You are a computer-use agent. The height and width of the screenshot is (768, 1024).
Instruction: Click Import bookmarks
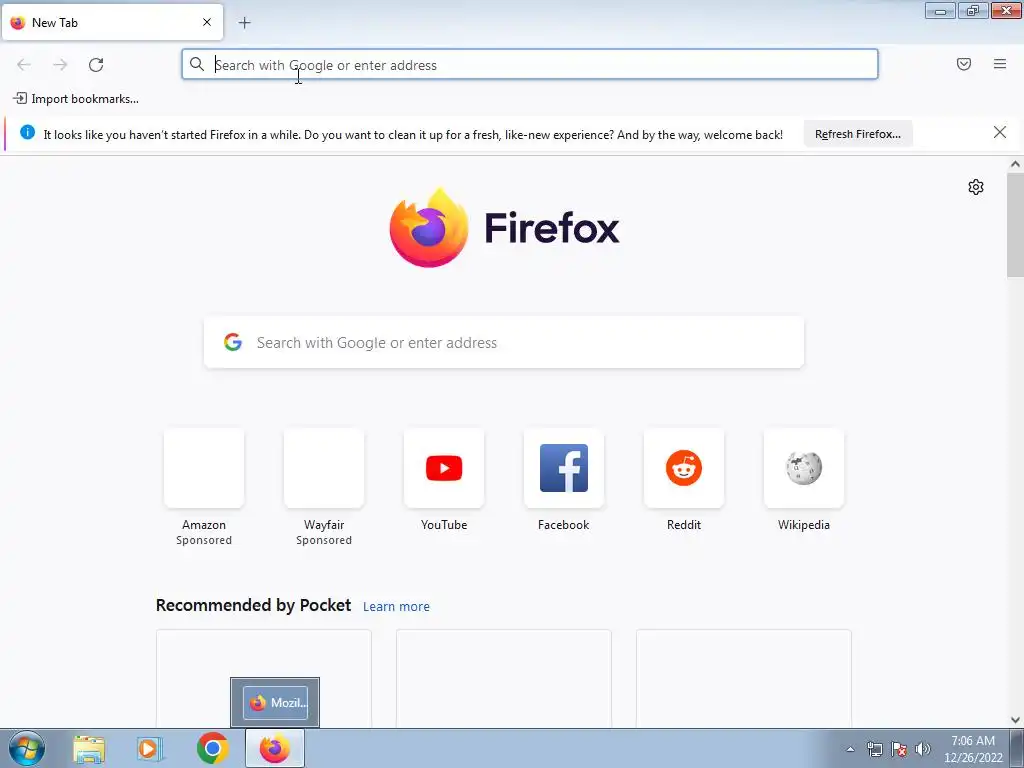[76, 99]
